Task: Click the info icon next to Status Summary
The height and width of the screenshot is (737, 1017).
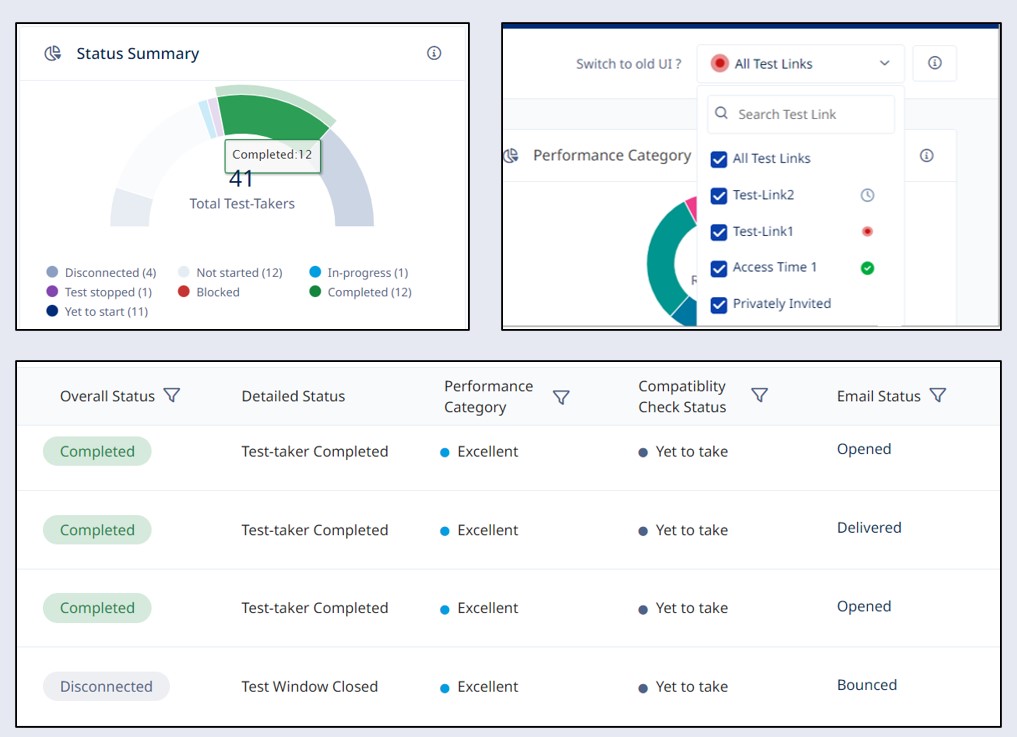Action: (x=434, y=54)
